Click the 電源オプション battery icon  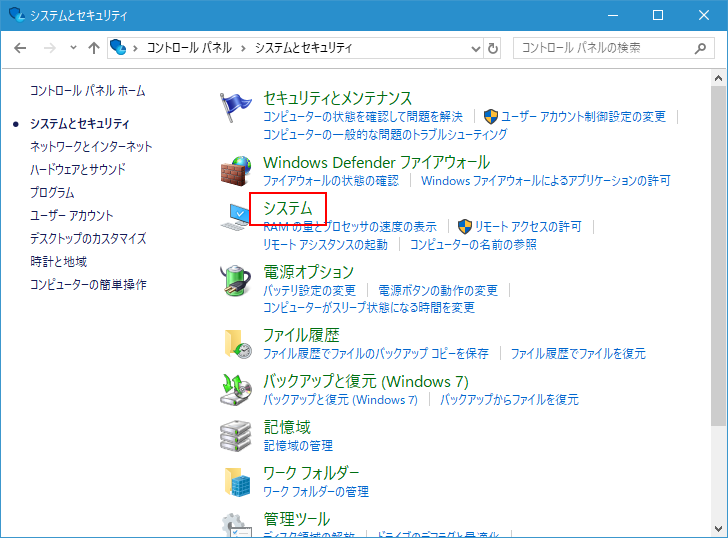click(x=236, y=280)
